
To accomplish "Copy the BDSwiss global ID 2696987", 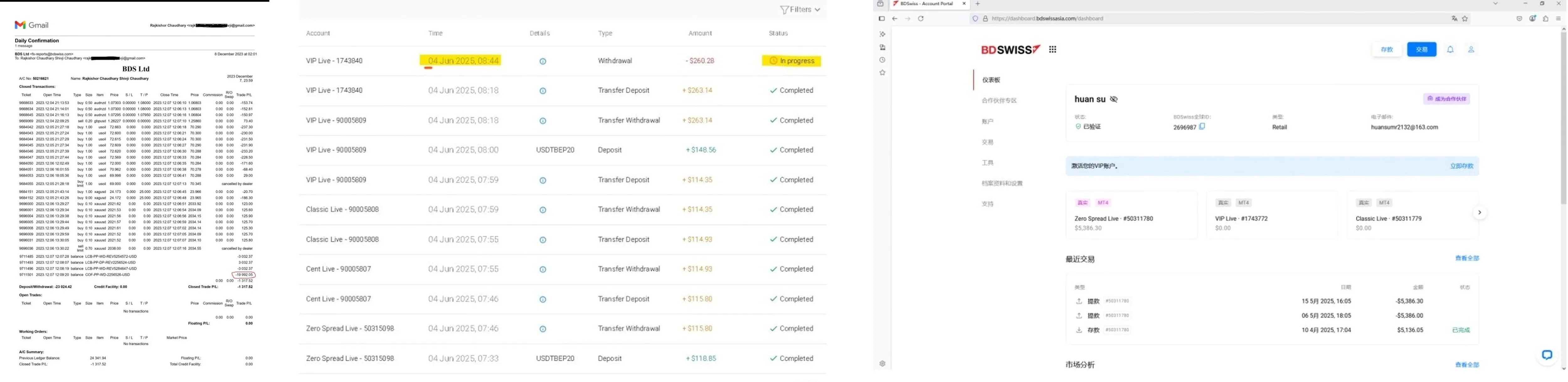I will (x=1202, y=126).
